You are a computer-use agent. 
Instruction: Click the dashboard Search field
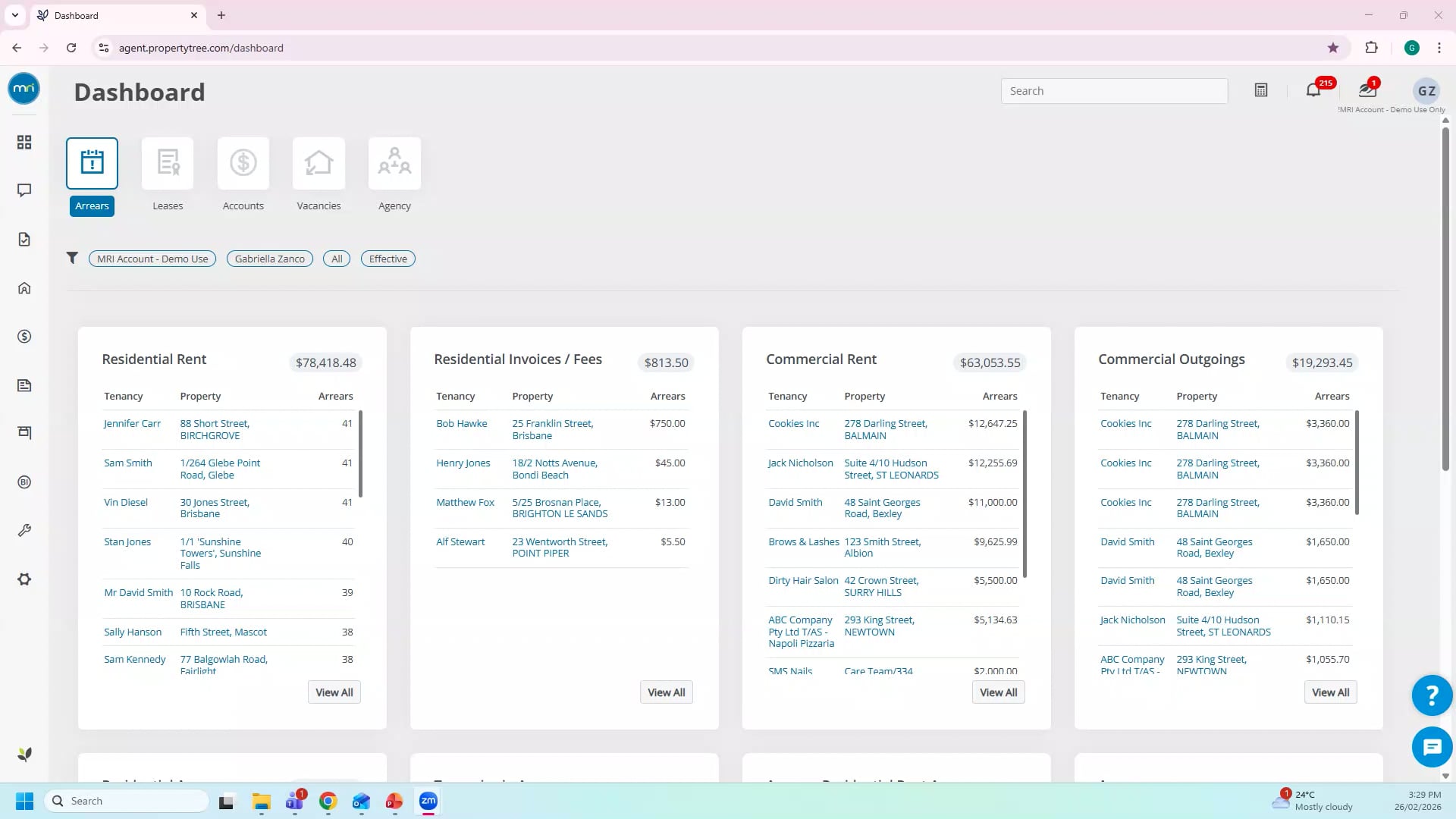(1114, 91)
